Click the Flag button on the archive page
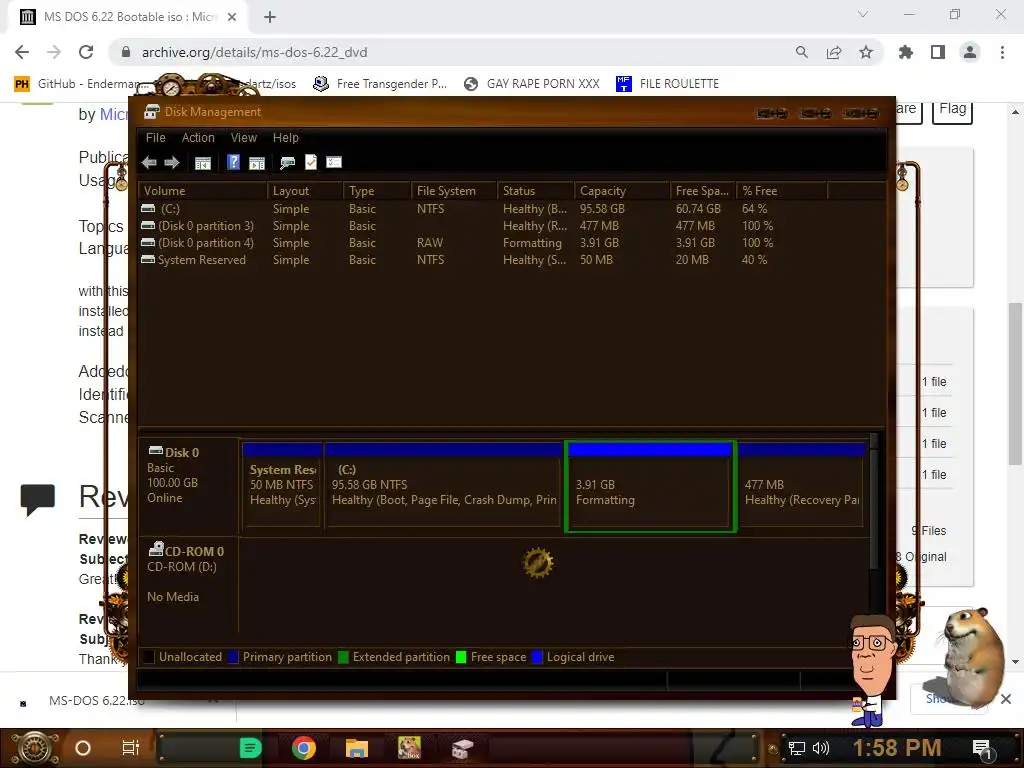This screenshot has width=1024, height=768. pyautogui.click(x=952, y=110)
